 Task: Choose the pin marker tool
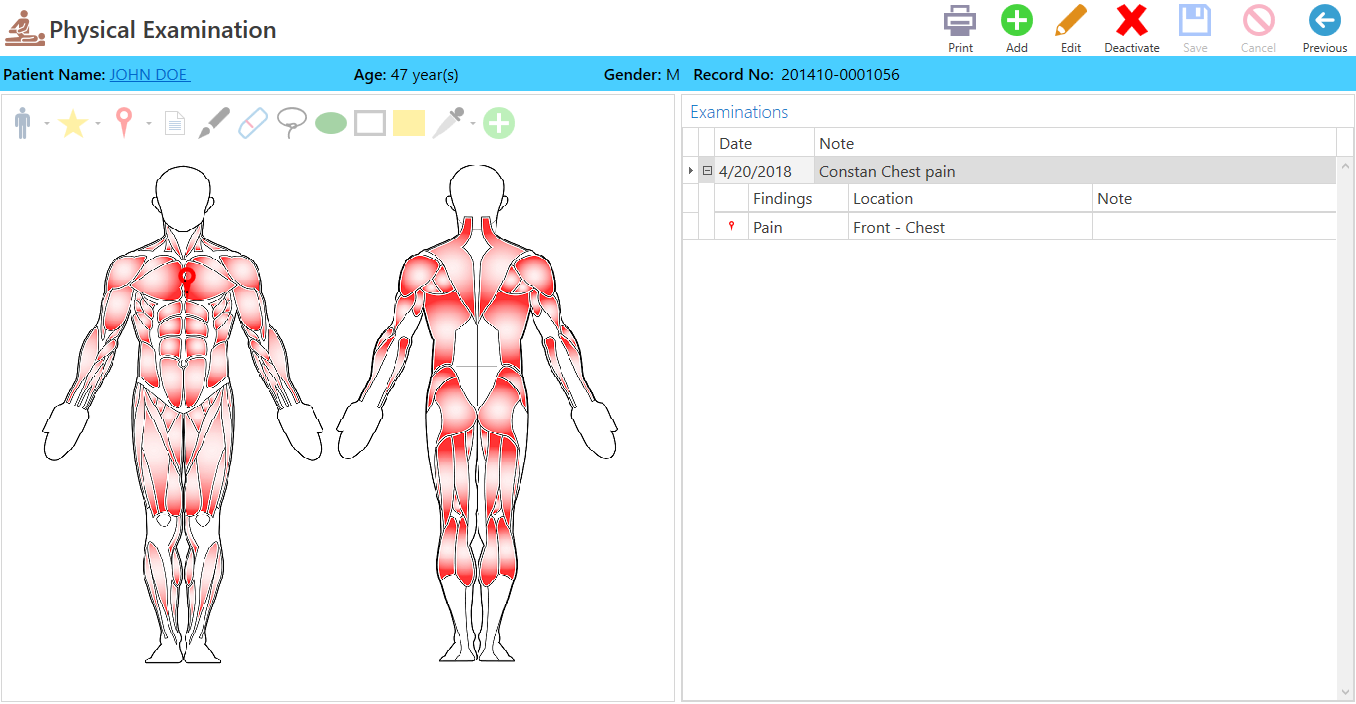coord(123,122)
